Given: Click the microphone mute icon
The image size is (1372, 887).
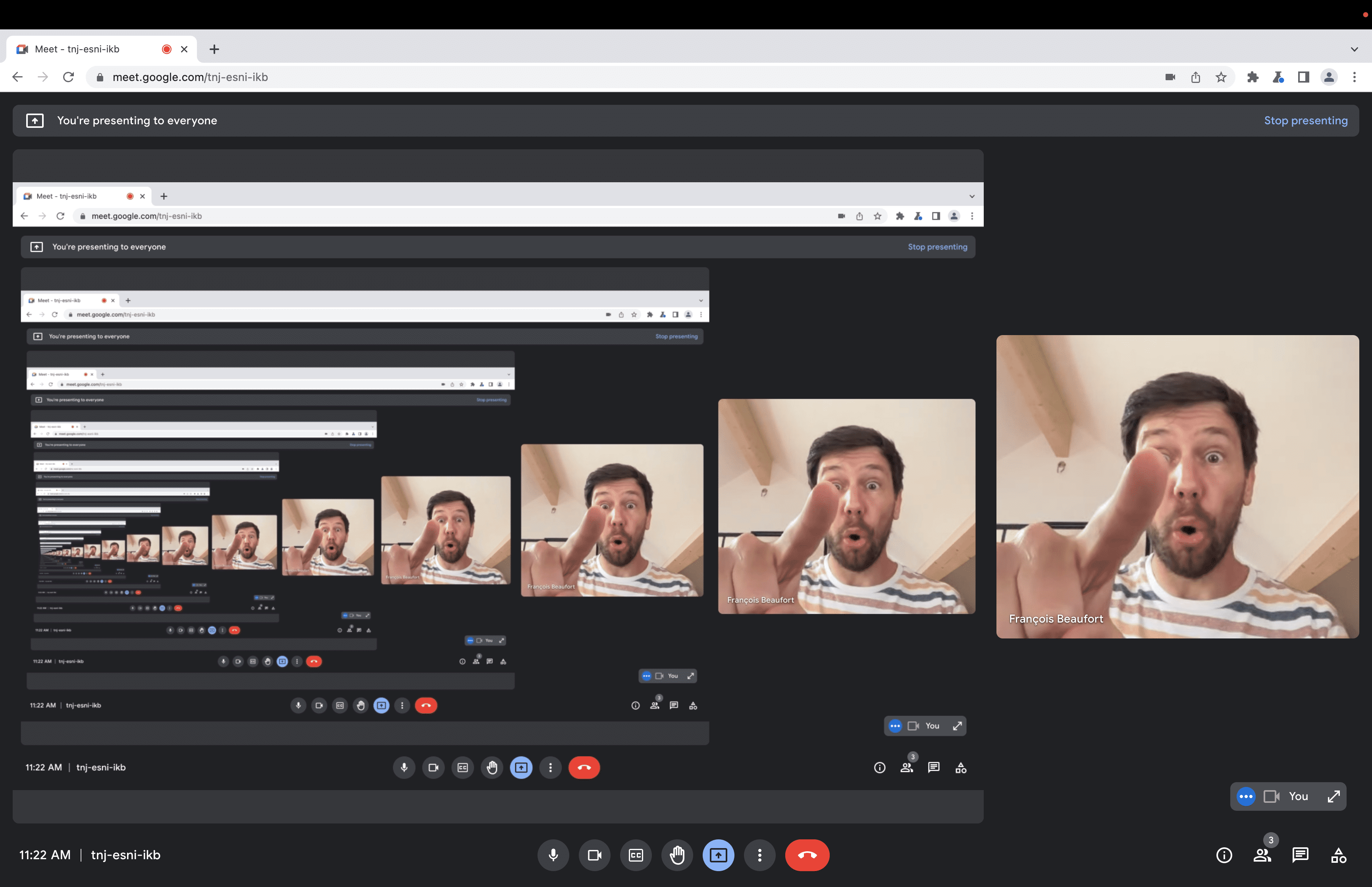Looking at the screenshot, I should tap(553, 855).
